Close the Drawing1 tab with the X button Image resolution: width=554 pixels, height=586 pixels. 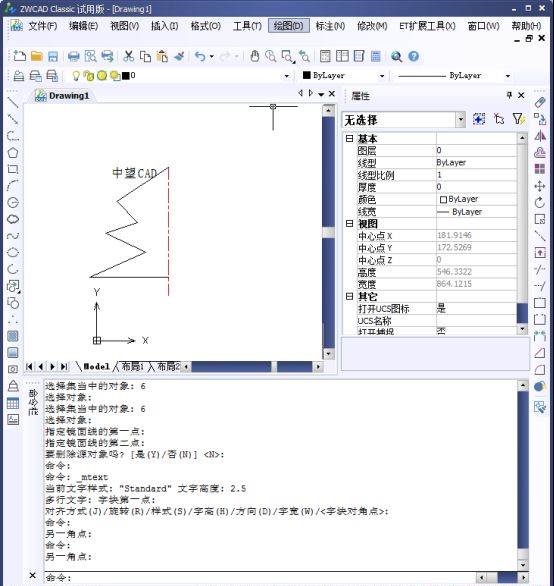(332, 94)
